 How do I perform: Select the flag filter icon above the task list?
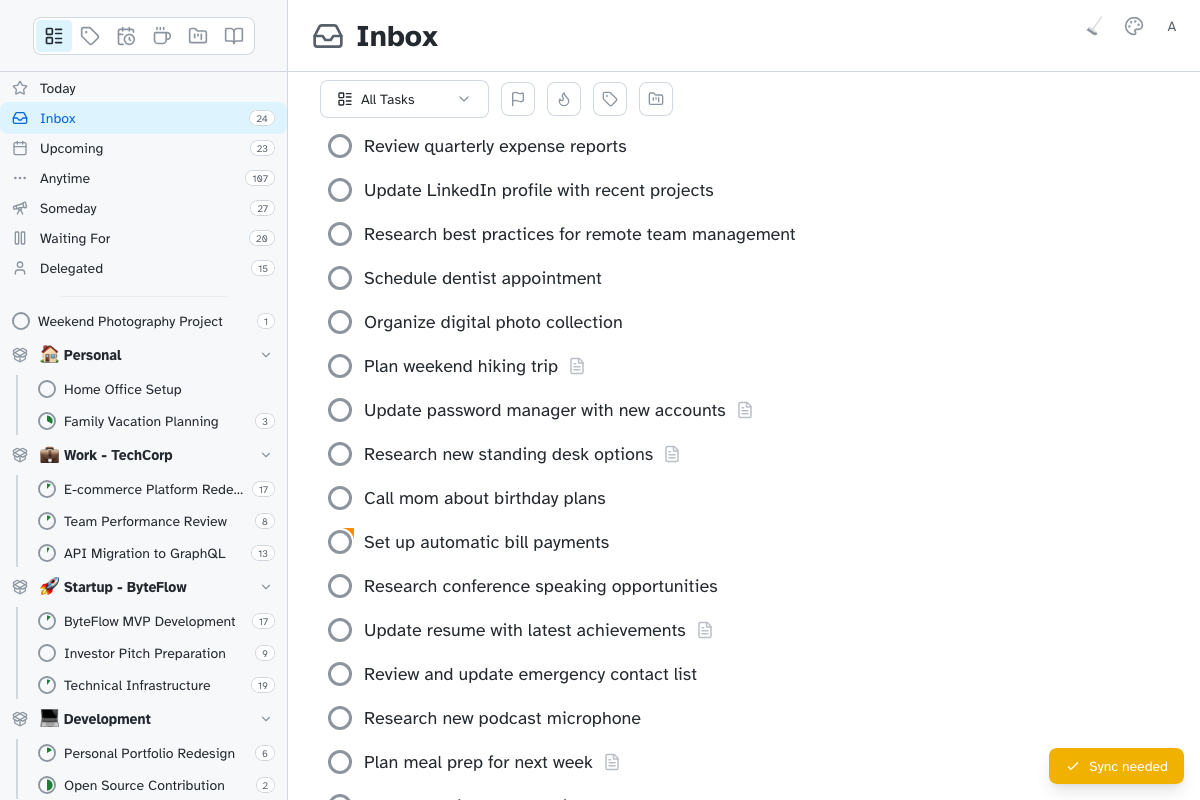(x=518, y=99)
